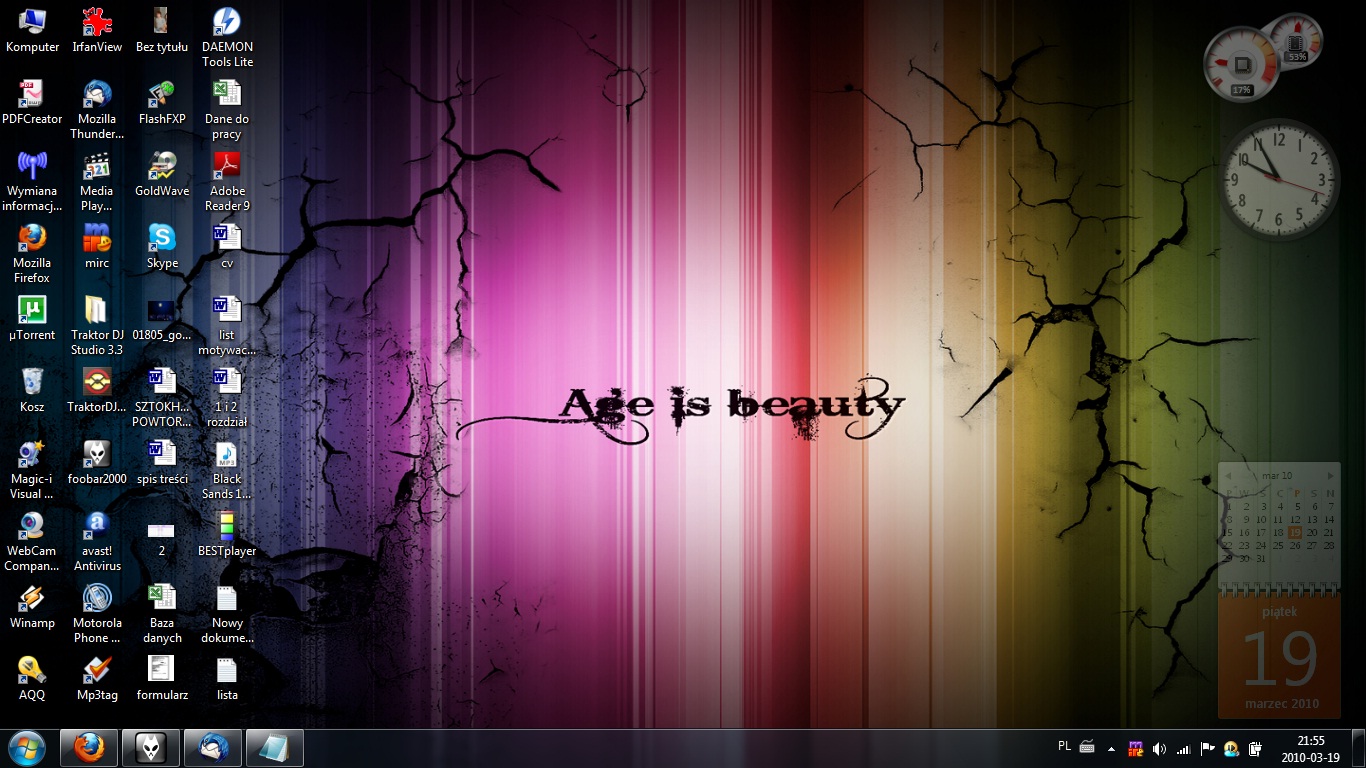Click the analog clock gadget
Viewport: 1366px width, 768px height.
coord(1281,180)
